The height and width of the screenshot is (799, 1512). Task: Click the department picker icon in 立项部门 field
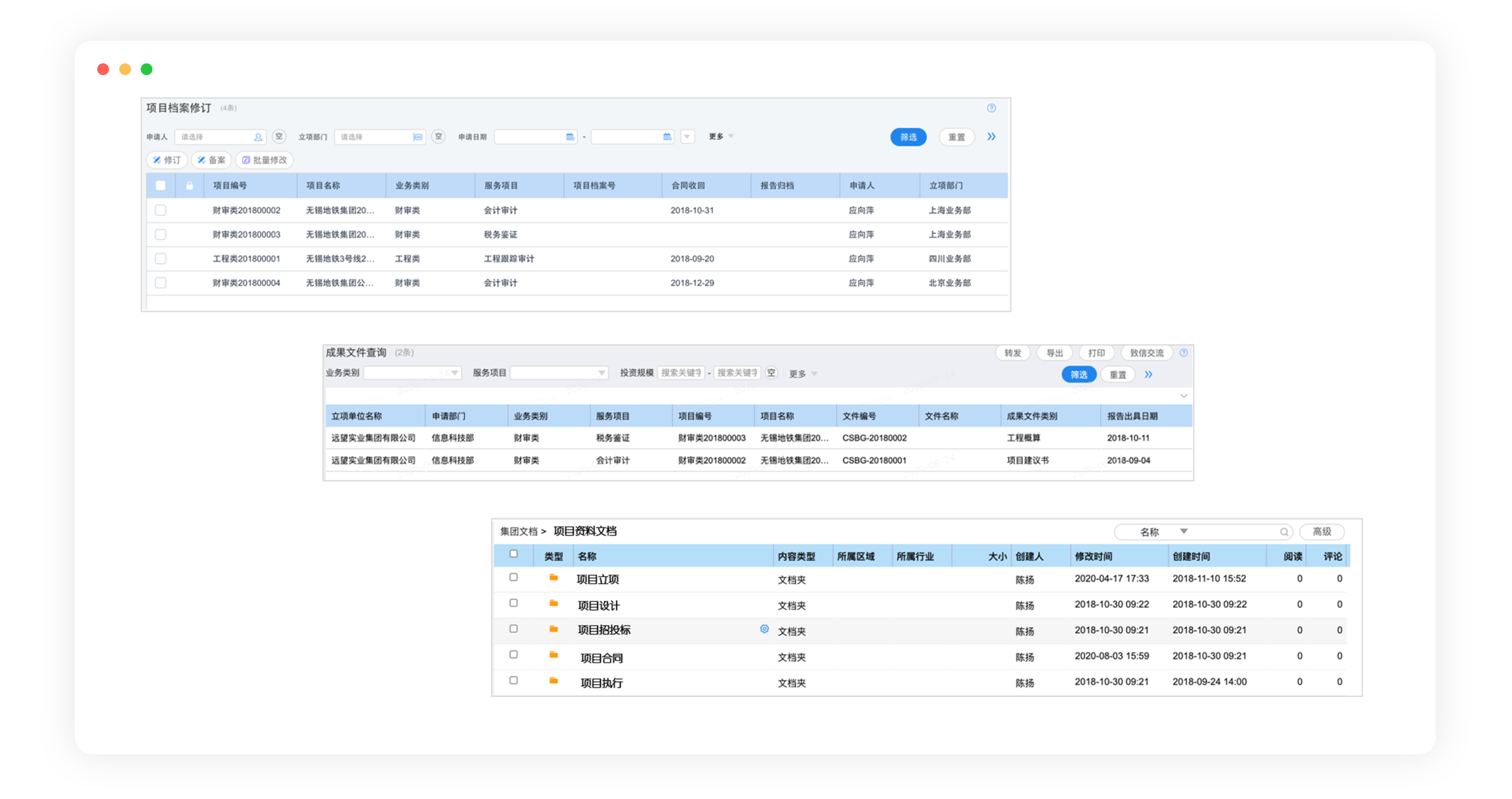pos(417,137)
